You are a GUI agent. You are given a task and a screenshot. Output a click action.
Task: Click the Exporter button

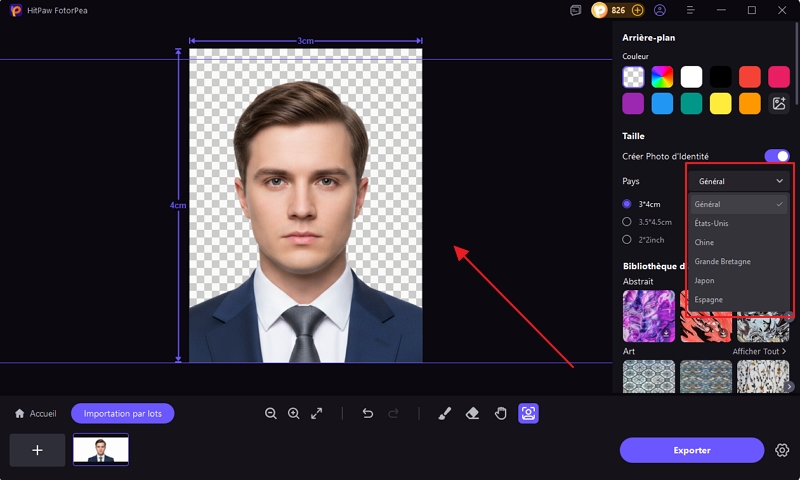coord(692,450)
